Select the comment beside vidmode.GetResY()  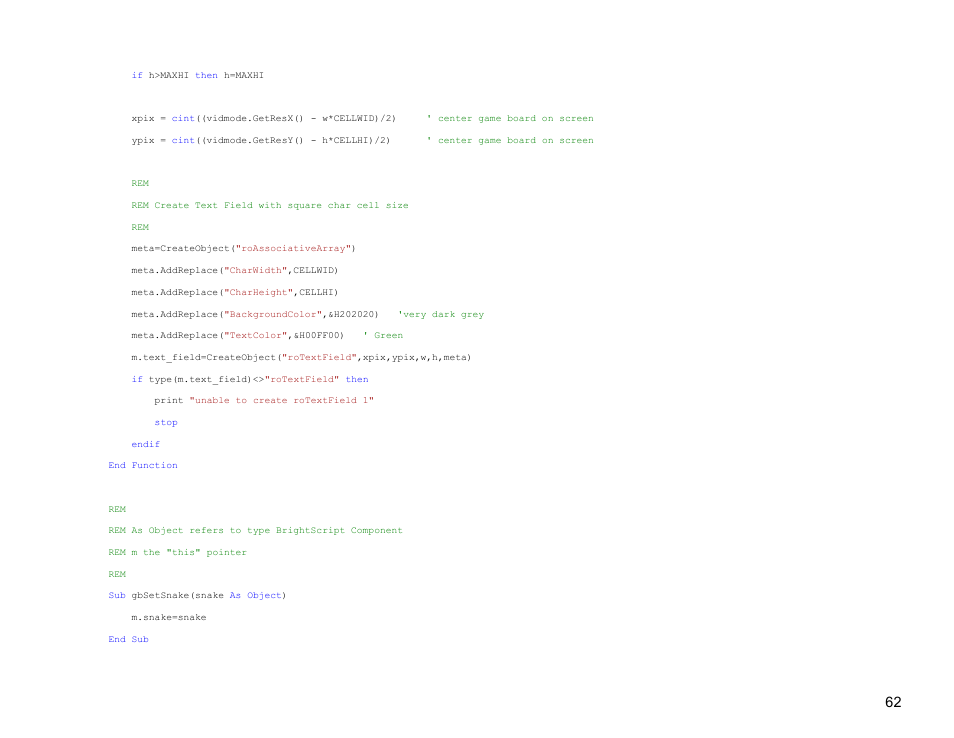pyautogui.click(x=510, y=141)
